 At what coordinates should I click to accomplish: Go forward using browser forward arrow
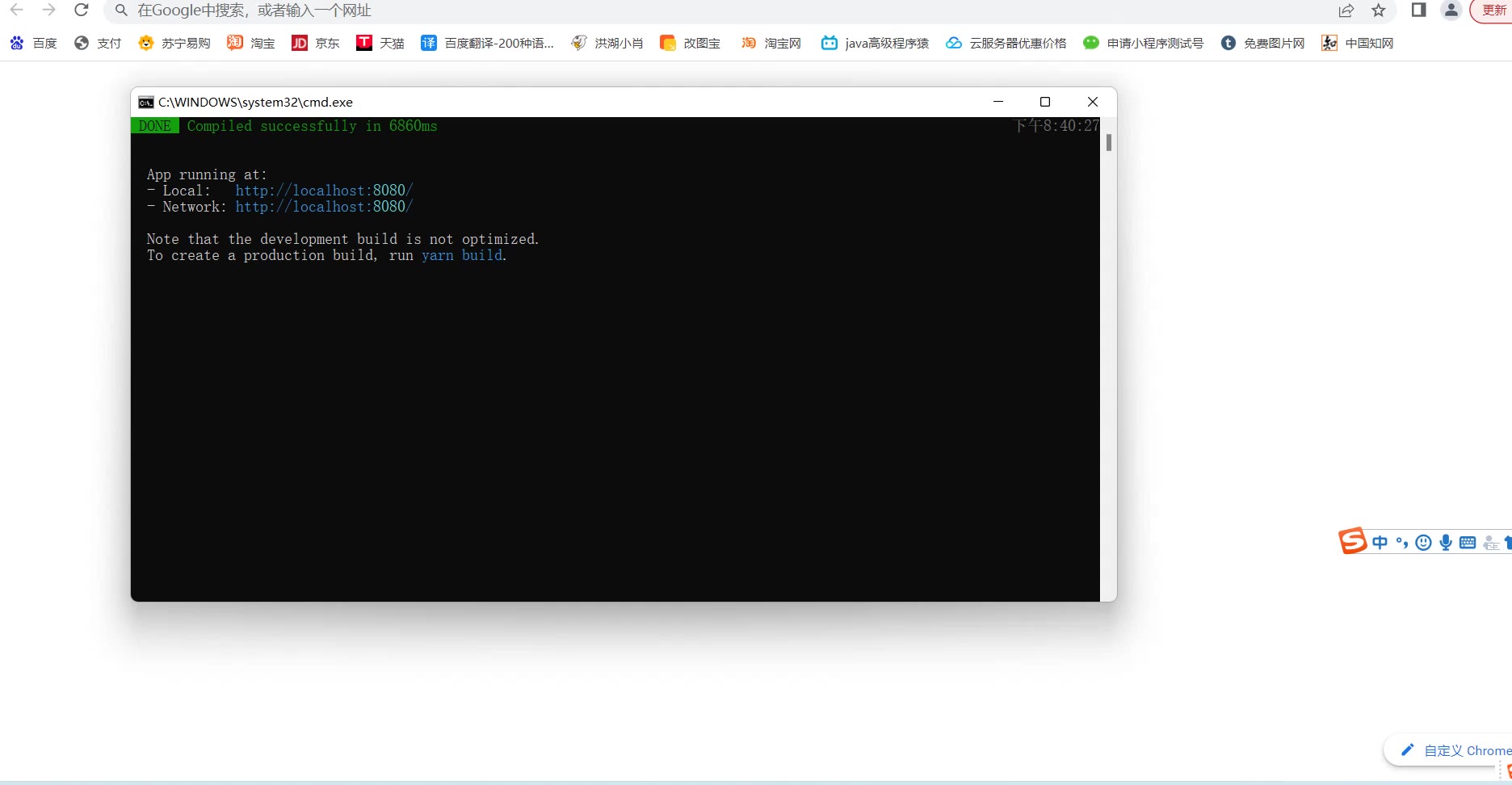(x=49, y=10)
